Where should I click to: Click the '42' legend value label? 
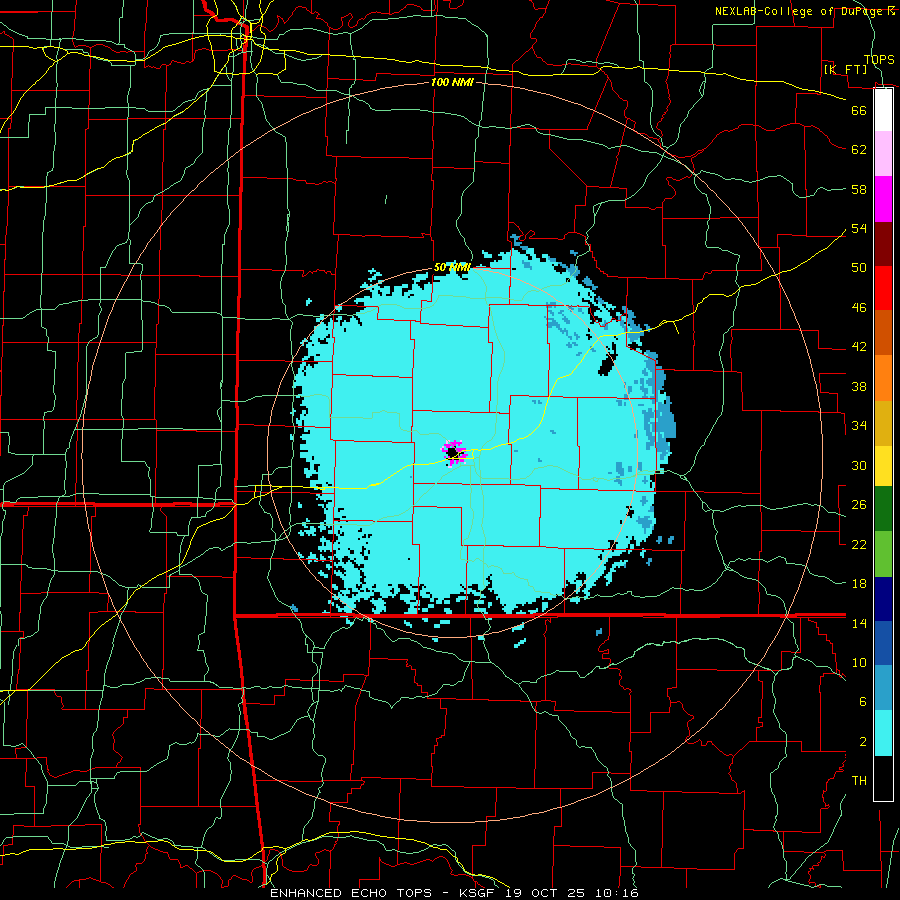point(859,346)
